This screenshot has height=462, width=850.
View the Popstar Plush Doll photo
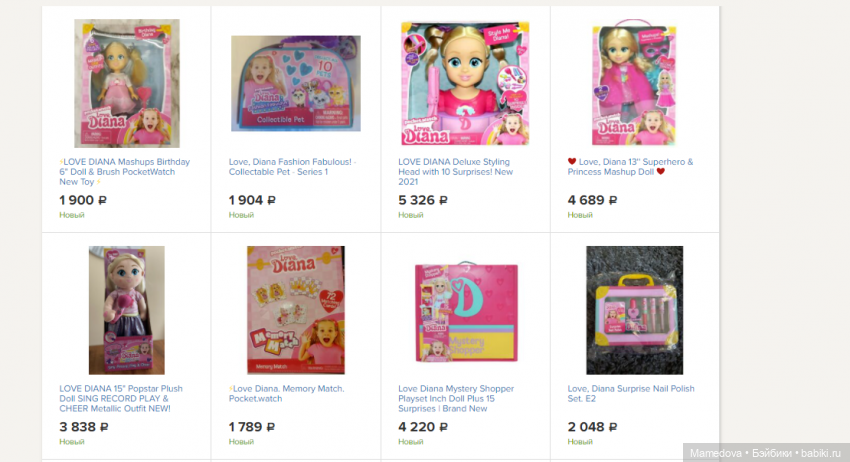(127, 310)
